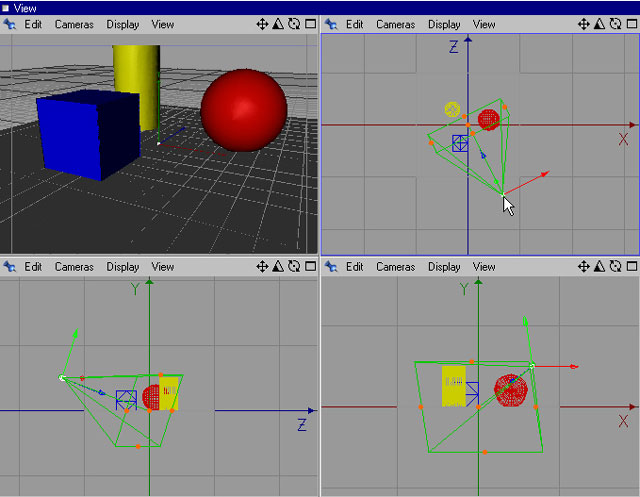This screenshot has height=497, width=640.
Task: Click rotate camera icon in perspective viewport
Action: point(294,24)
